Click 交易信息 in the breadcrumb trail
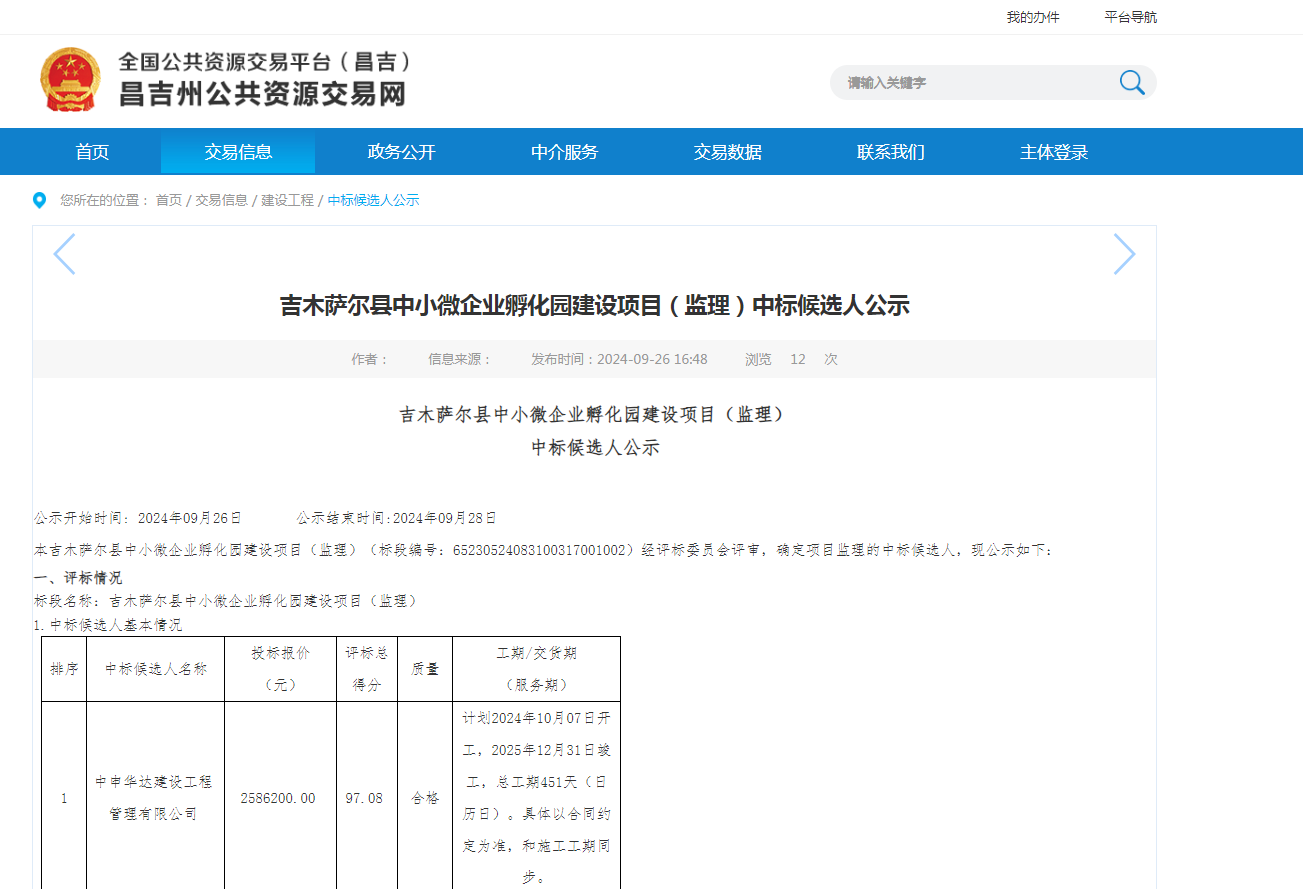This screenshot has width=1303, height=889. (x=221, y=200)
